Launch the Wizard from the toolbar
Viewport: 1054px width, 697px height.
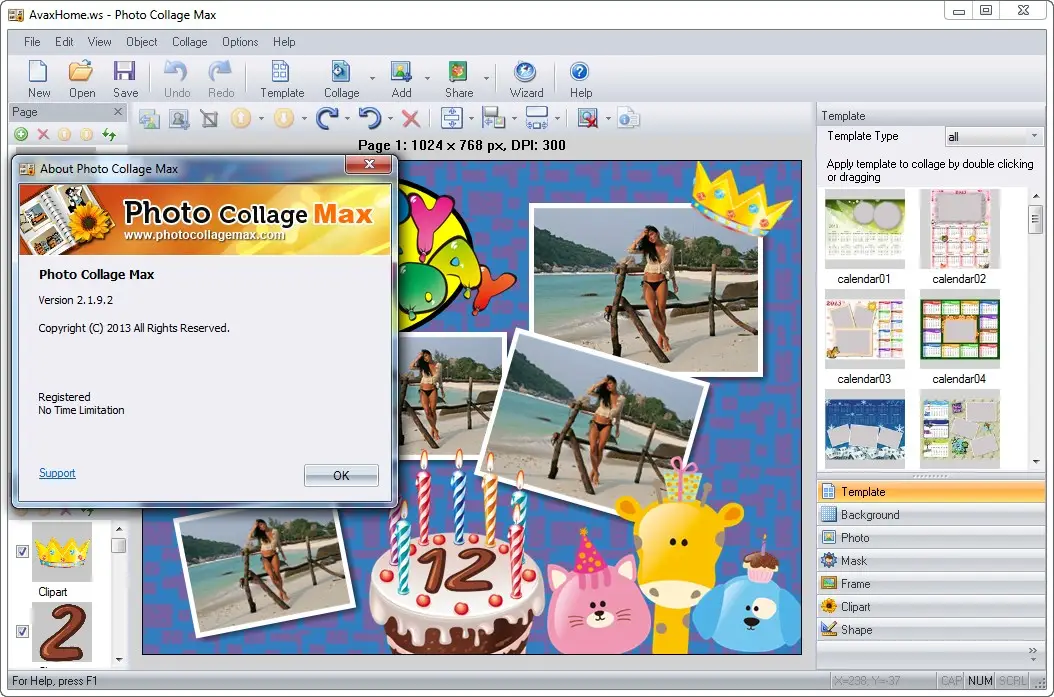[x=526, y=79]
